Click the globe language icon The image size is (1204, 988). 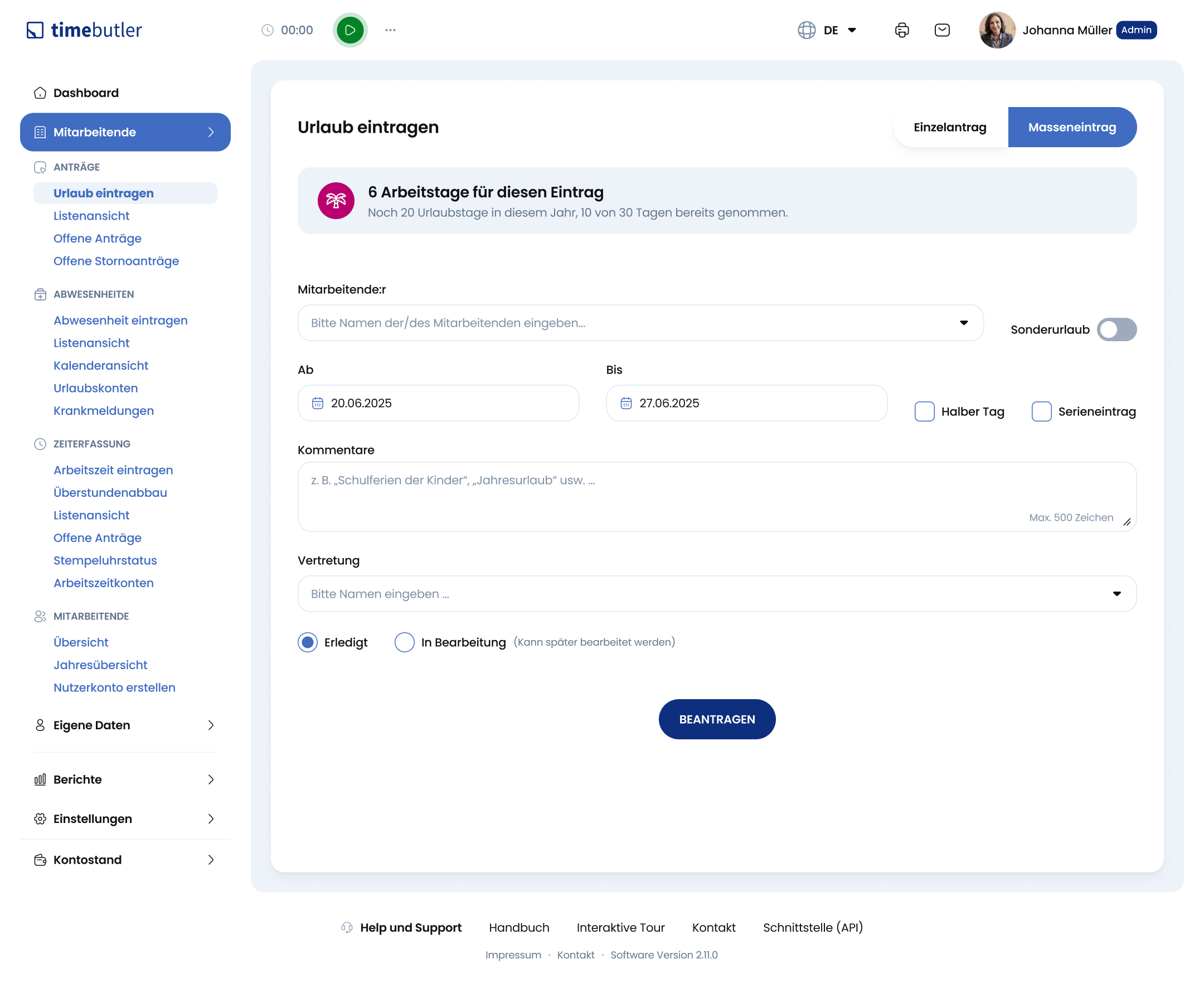tap(806, 30)
